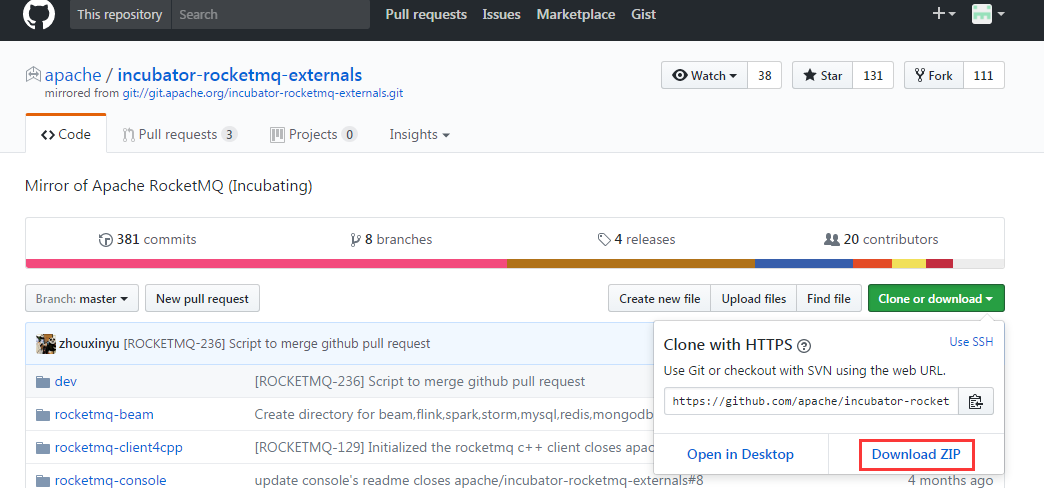
Task: View the 4 releases page
Action: [x=637, y=240]
